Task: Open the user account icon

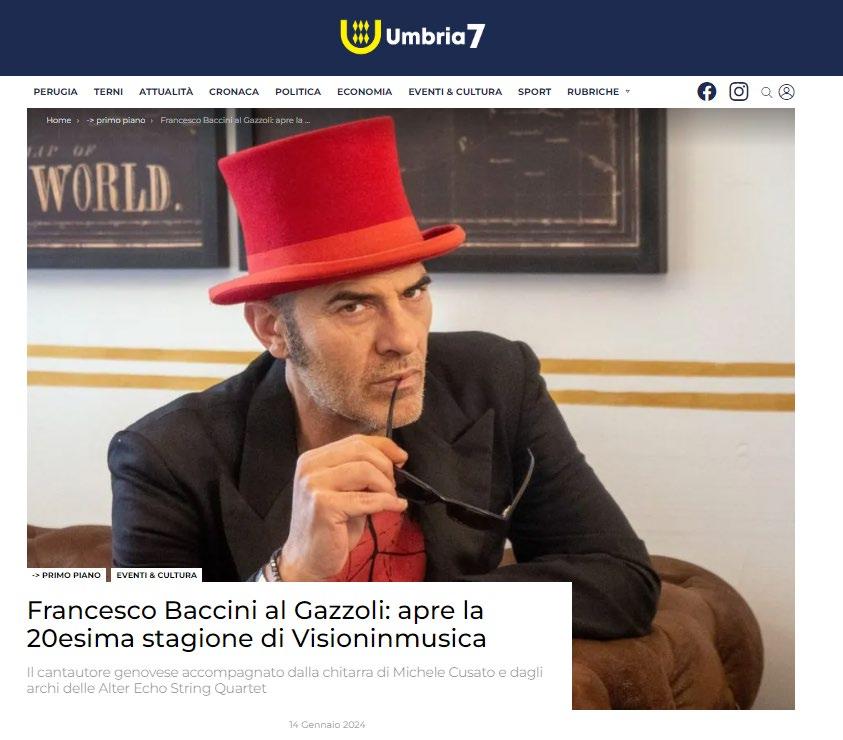Action: pos(786,92)
